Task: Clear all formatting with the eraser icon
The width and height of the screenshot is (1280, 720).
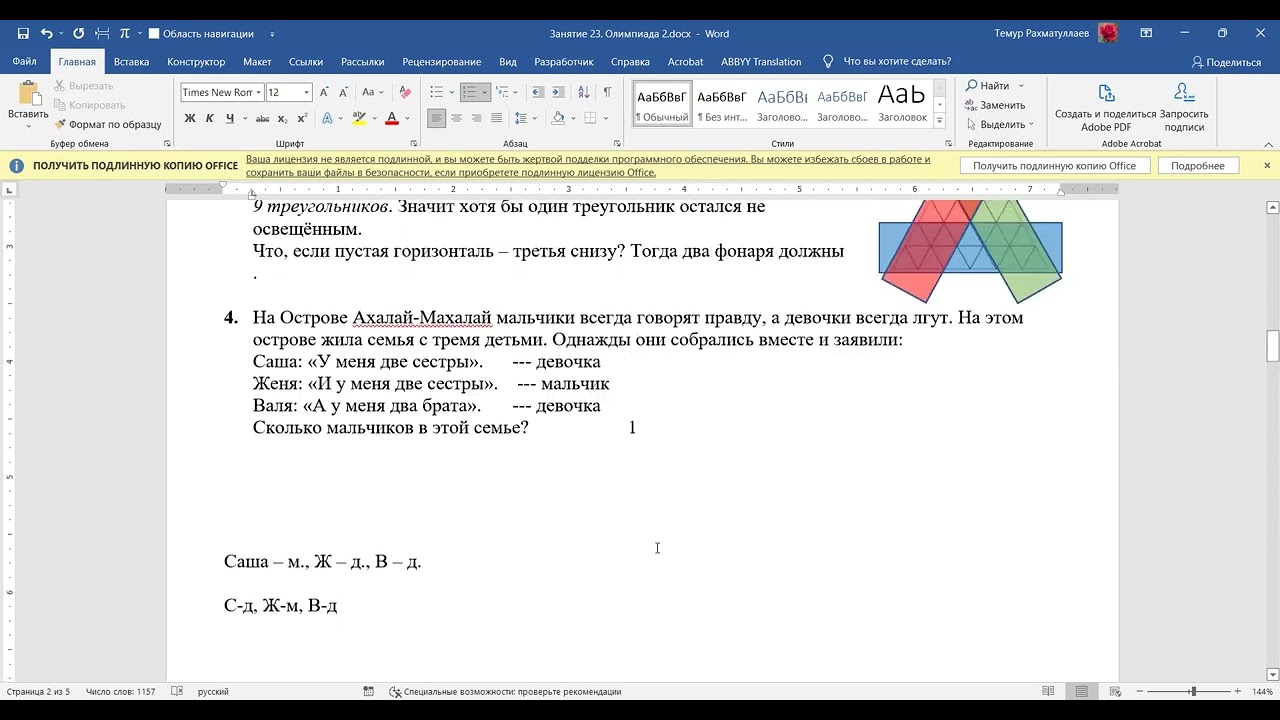Action: click(x=405, y=92)
